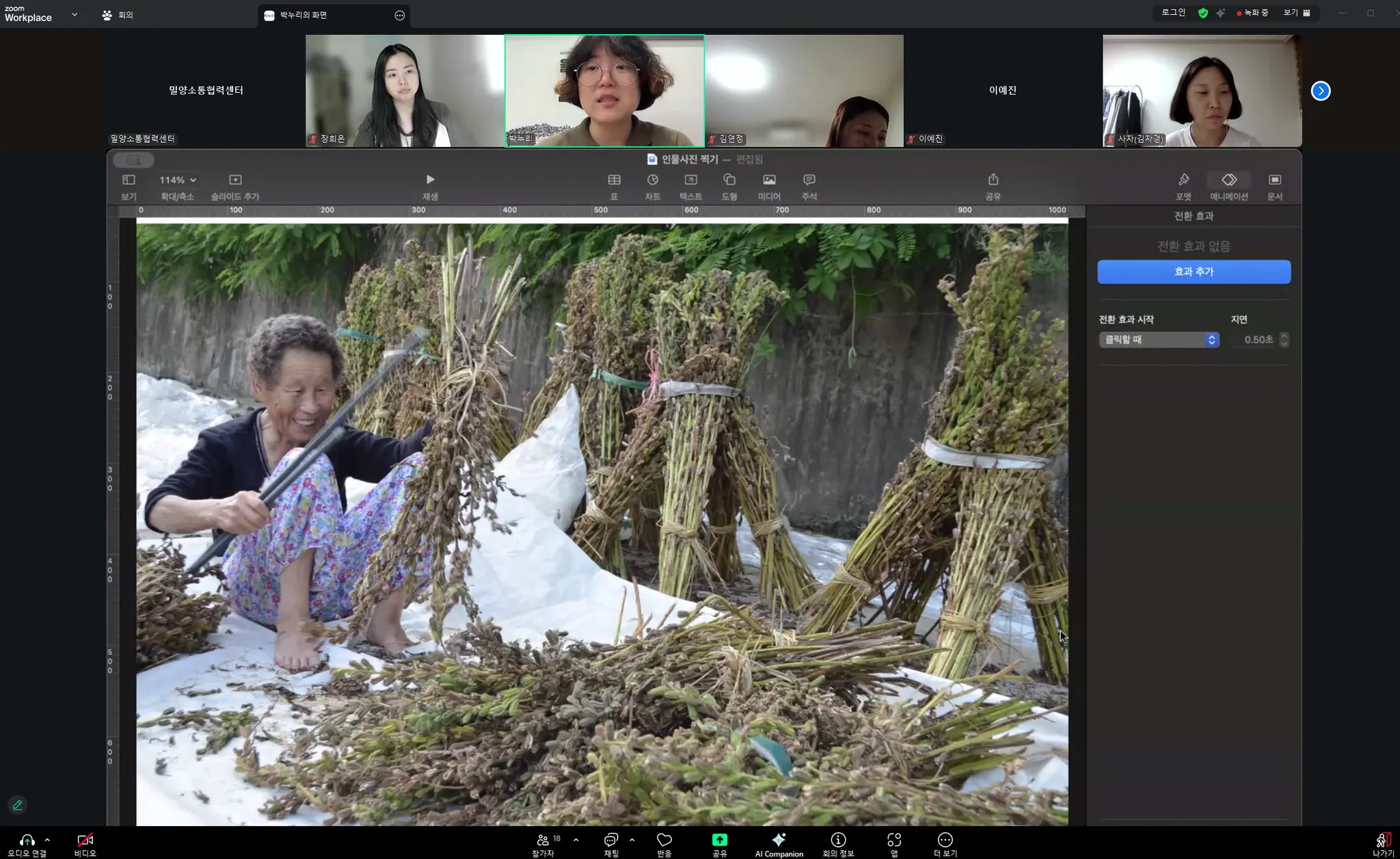Image resolution: width=1400 pixels, height=859 pixels.
Task: Click green Share screen icon
Action: [719, 841]
